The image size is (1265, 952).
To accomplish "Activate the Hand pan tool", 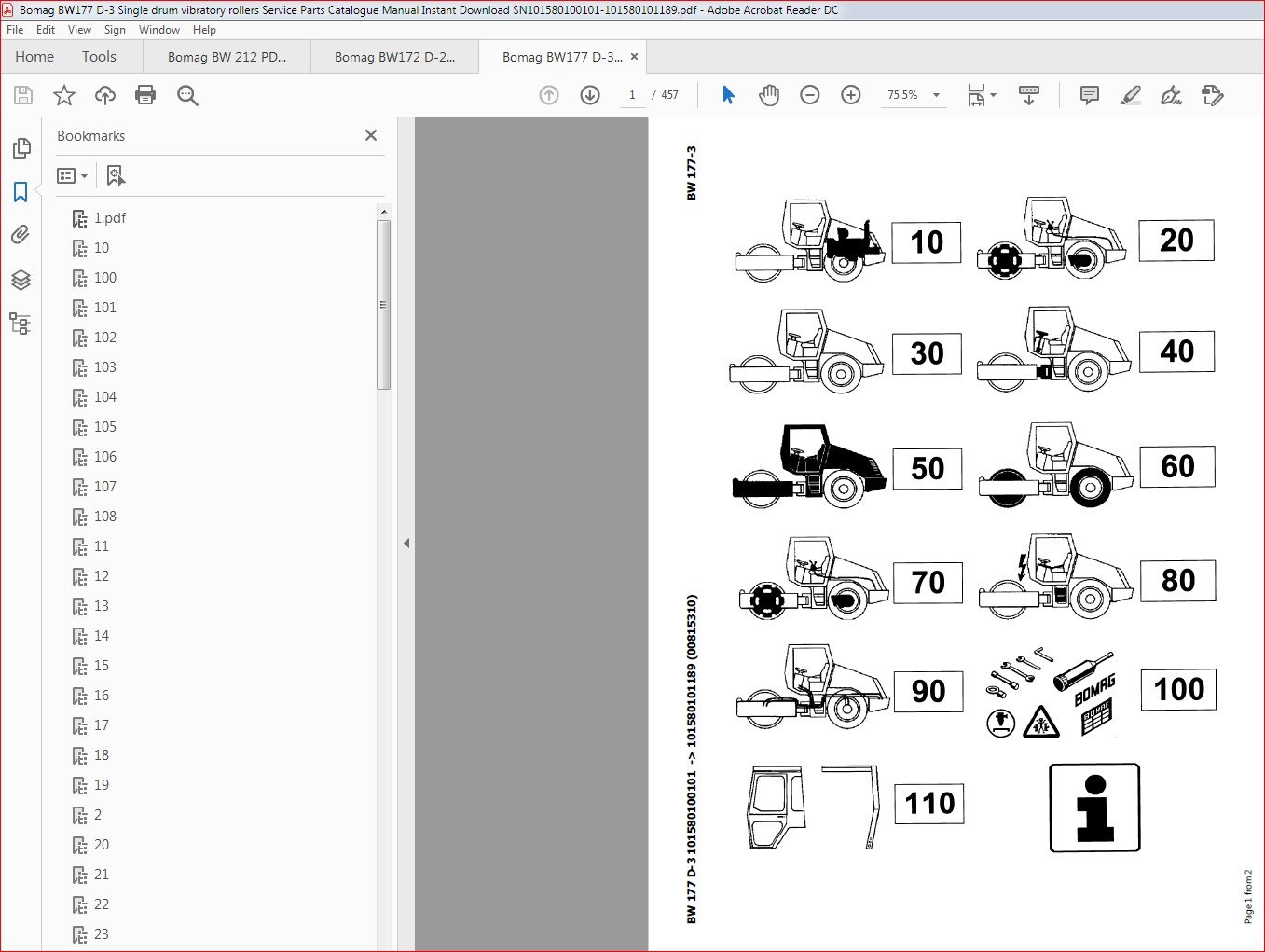I will click(769, 95).
